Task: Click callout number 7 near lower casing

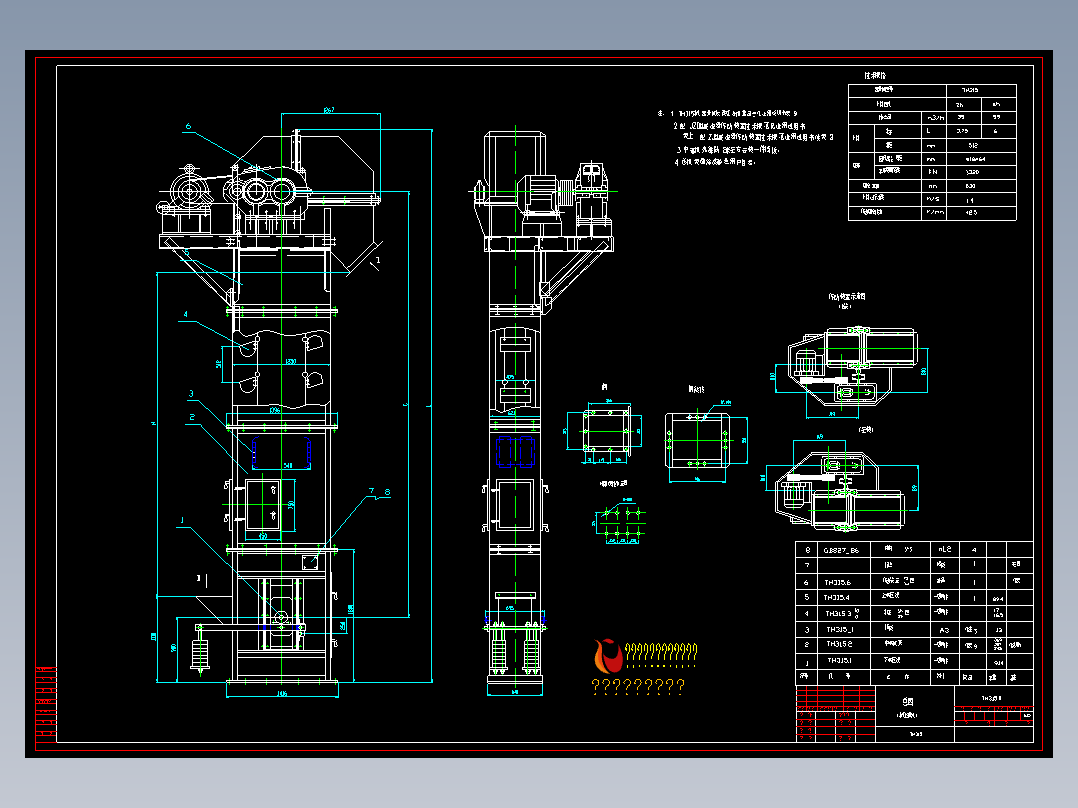Action: click(x=371, y=491)
